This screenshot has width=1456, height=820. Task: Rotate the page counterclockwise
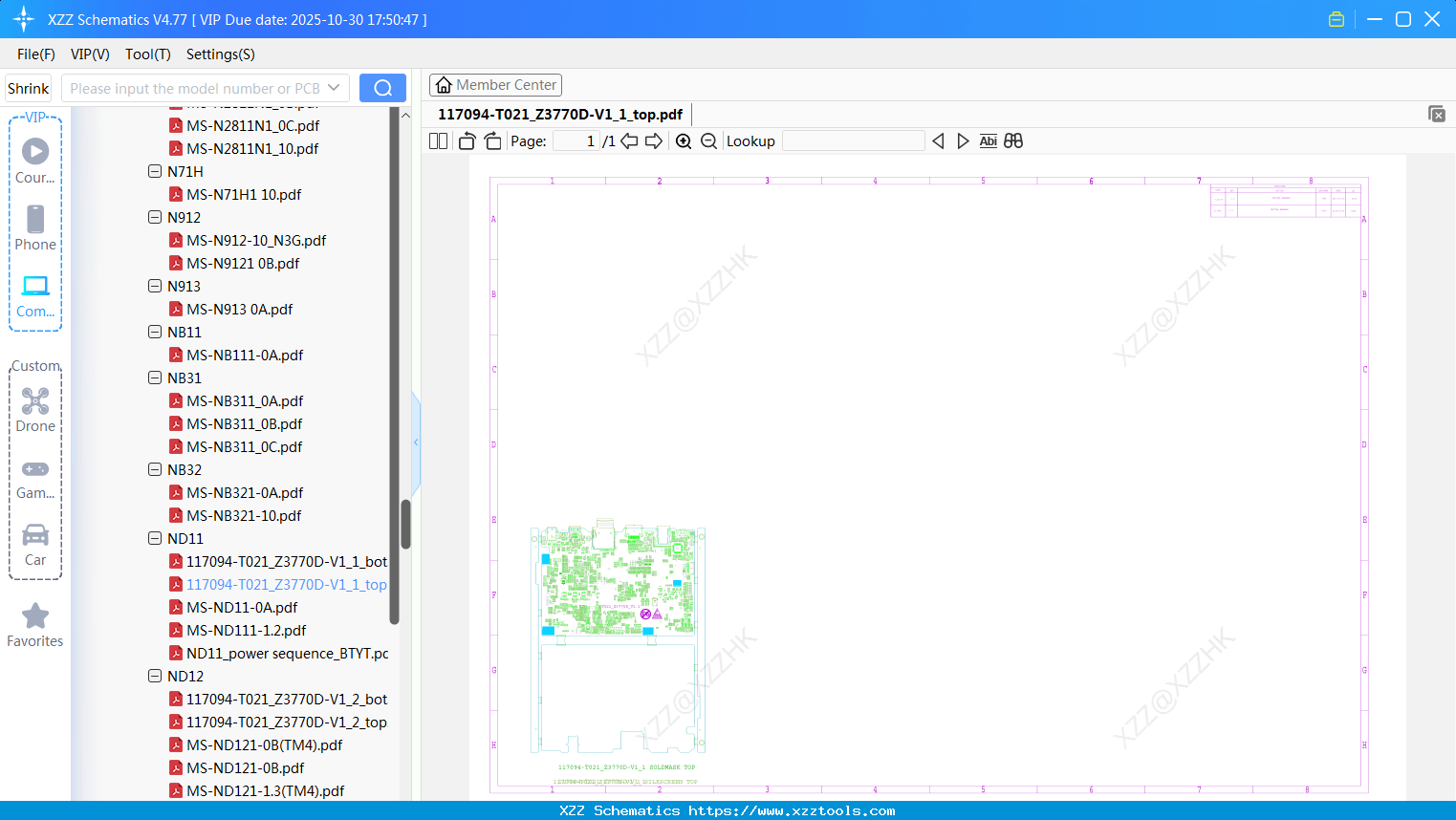[x=467, y=141]
